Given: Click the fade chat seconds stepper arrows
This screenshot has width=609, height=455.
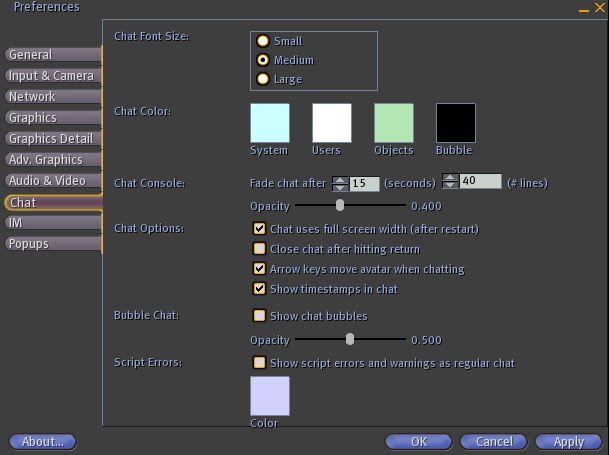Looking at the screenshot, I should (x=339, y=182).
